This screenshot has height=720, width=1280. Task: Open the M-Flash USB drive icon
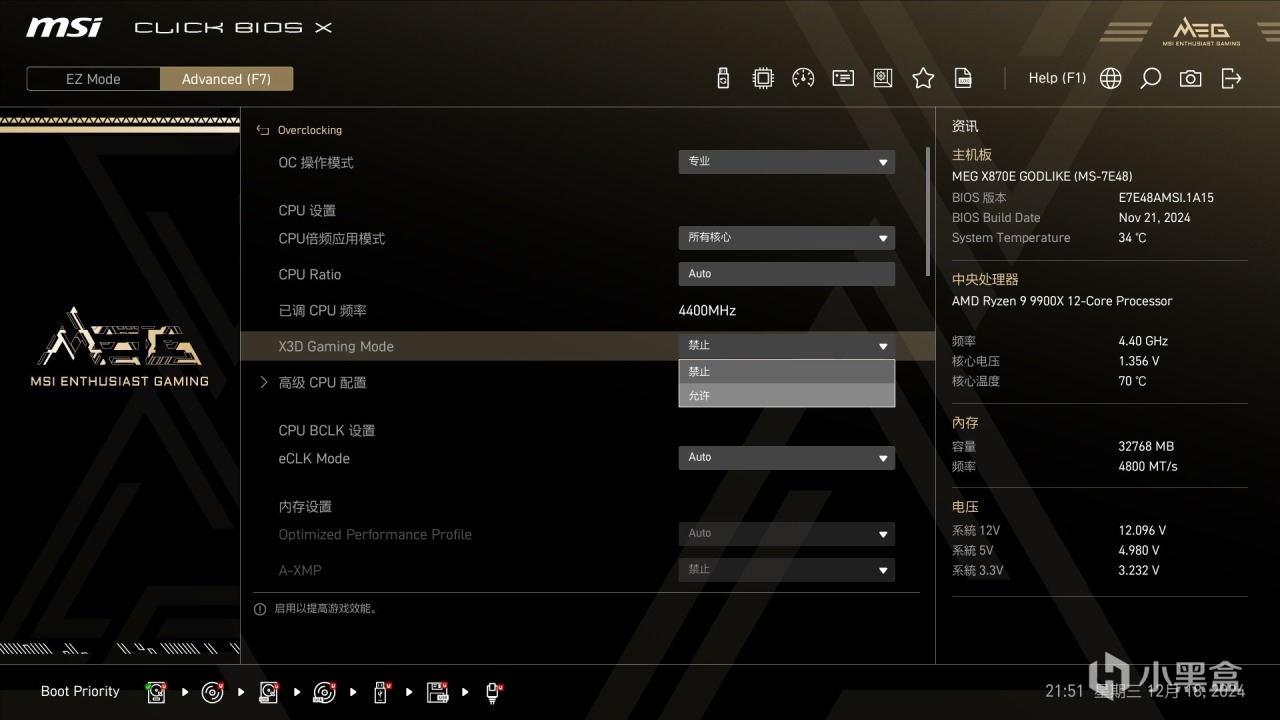(x=724, y=78)
